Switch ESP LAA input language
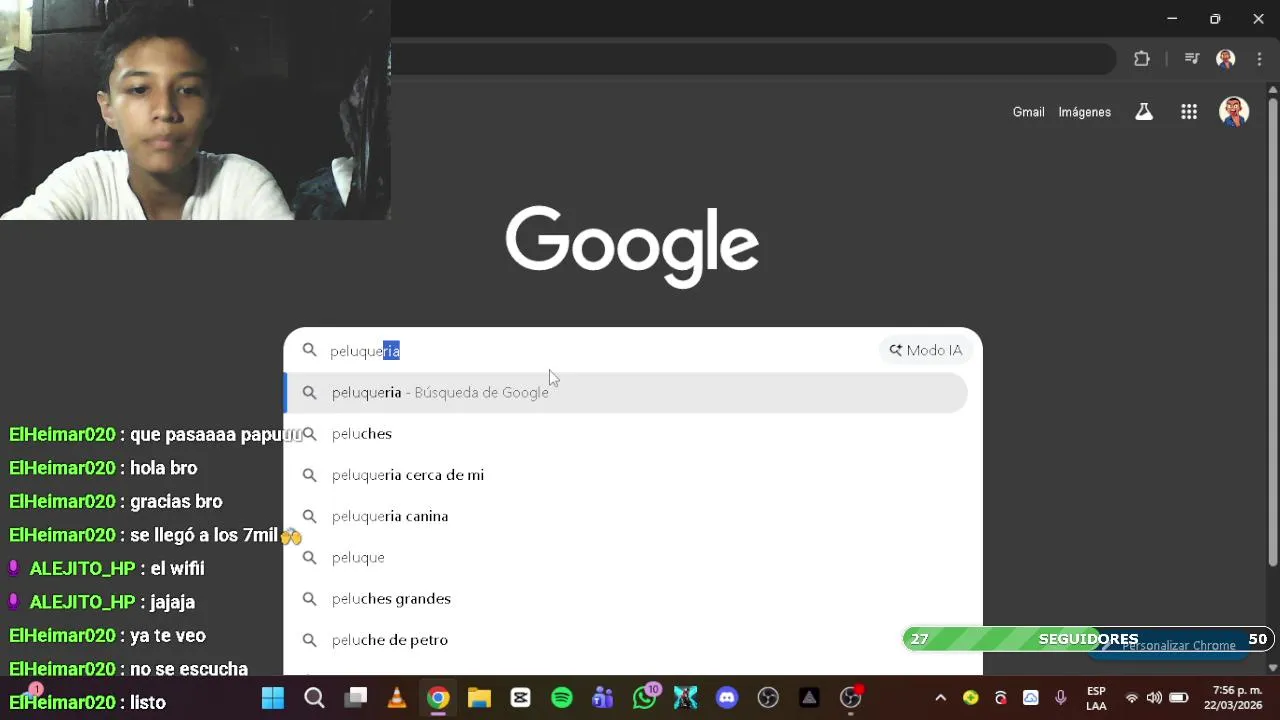 coord(1096,698)
